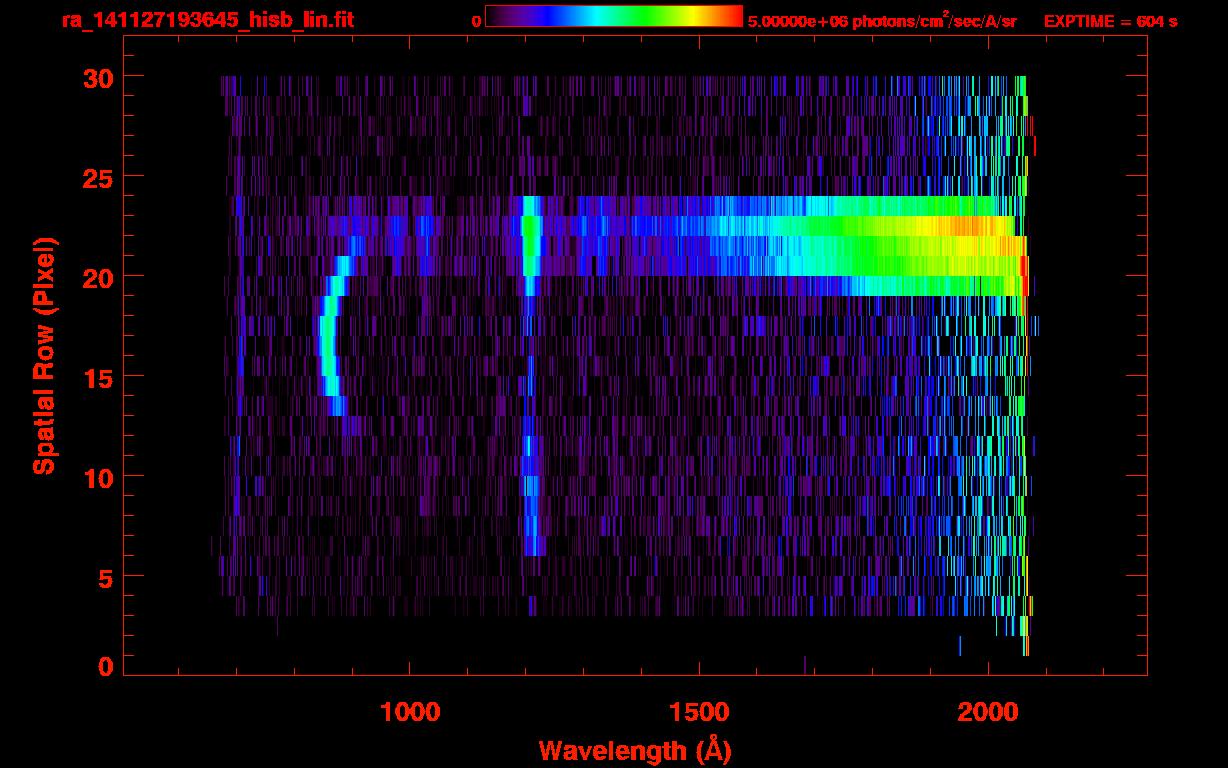Click the rainbow color scale bar

pos(614,16)
